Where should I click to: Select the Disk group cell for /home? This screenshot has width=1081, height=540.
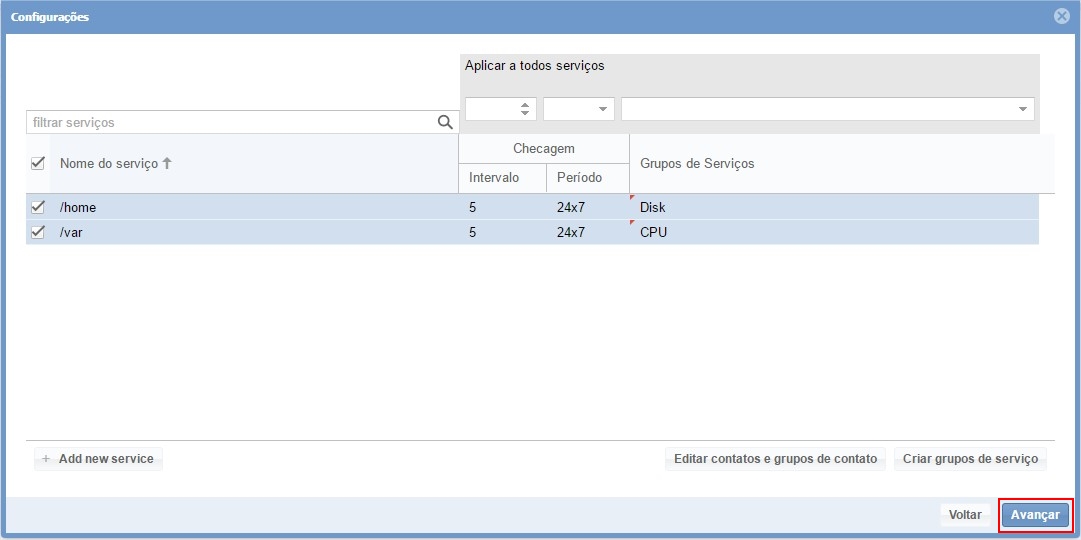[x=653, y=207]
